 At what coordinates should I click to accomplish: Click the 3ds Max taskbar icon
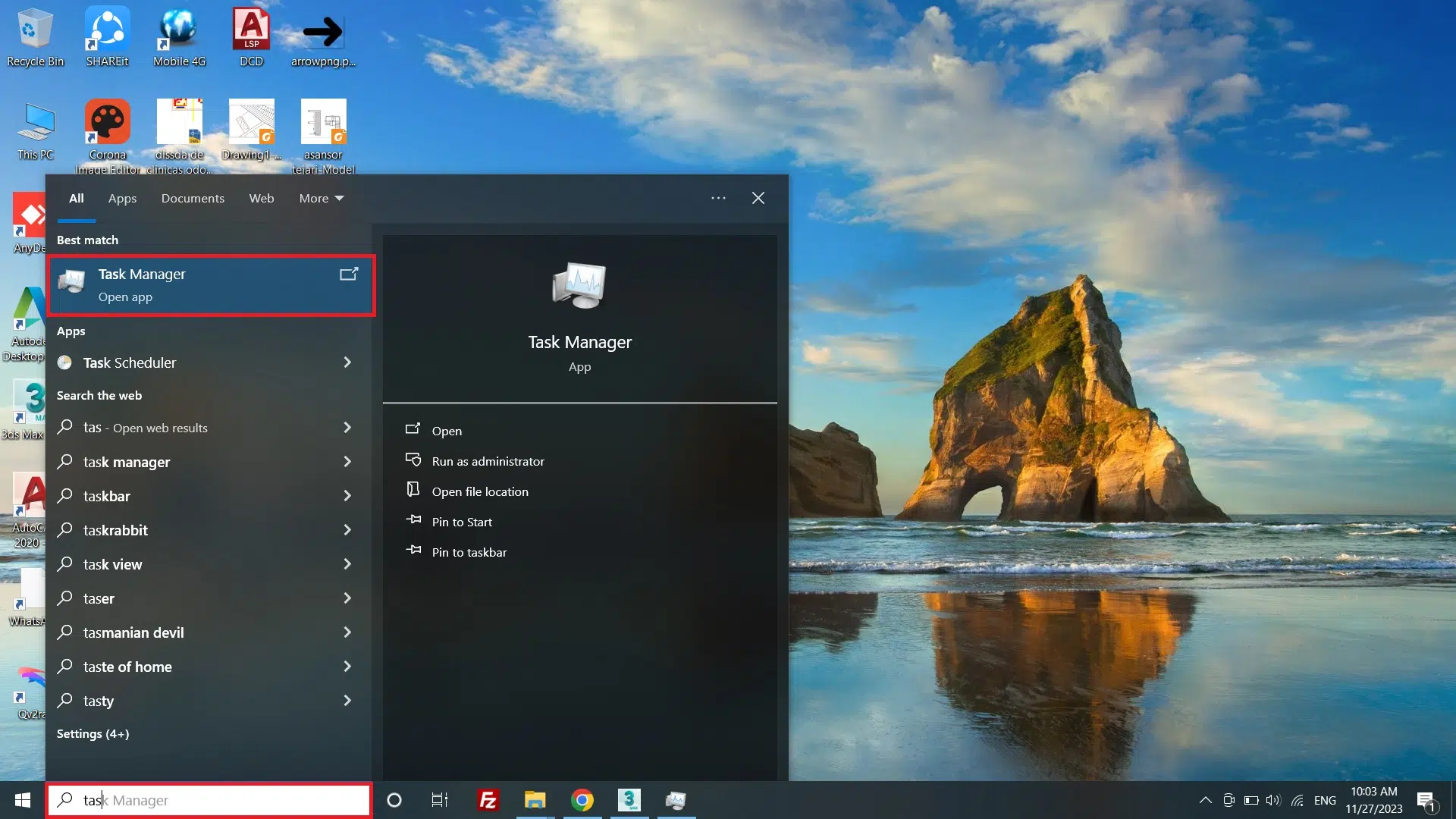629,800
